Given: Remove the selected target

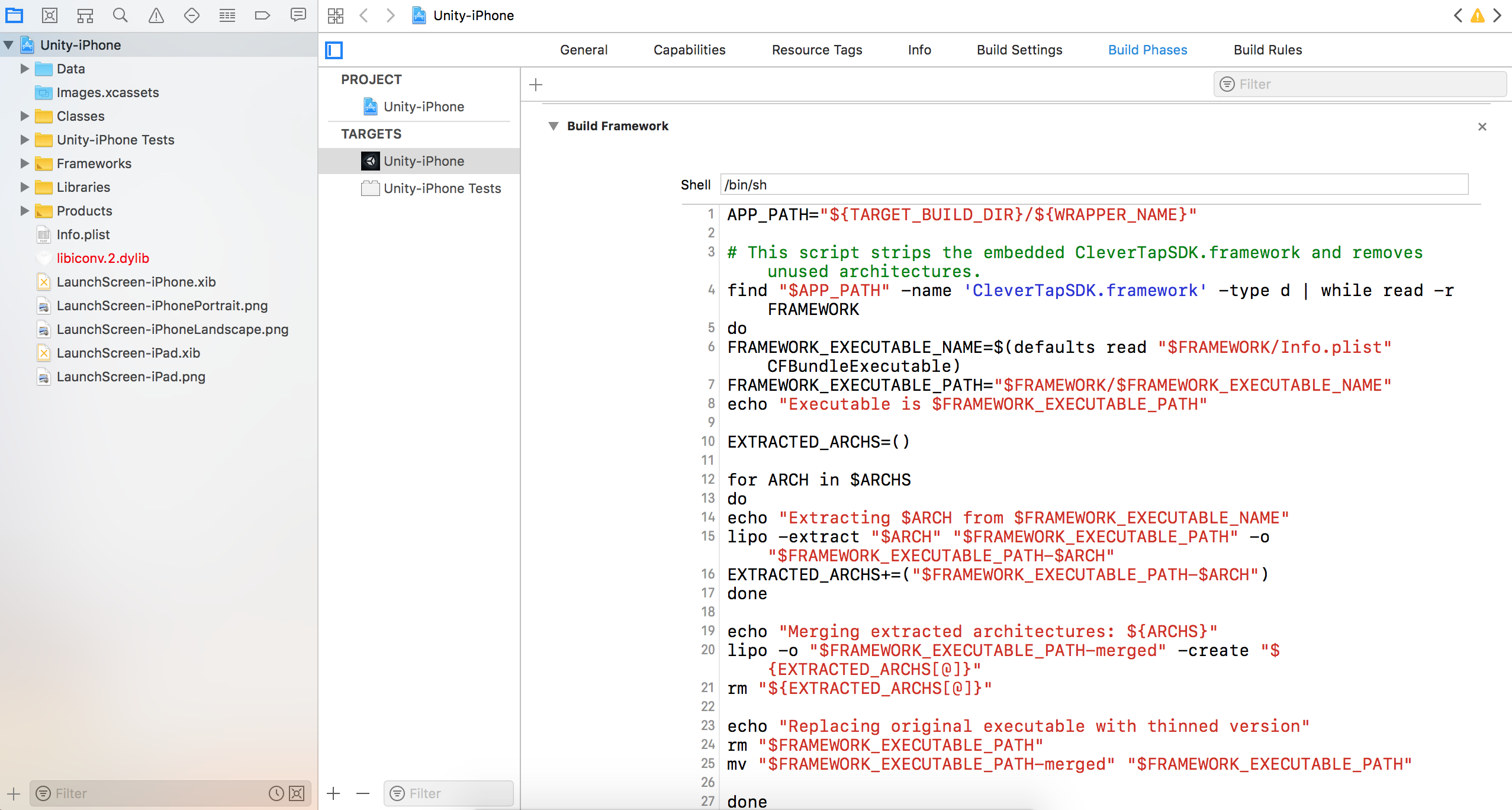Looking at the screenshot, I should 363,793.
